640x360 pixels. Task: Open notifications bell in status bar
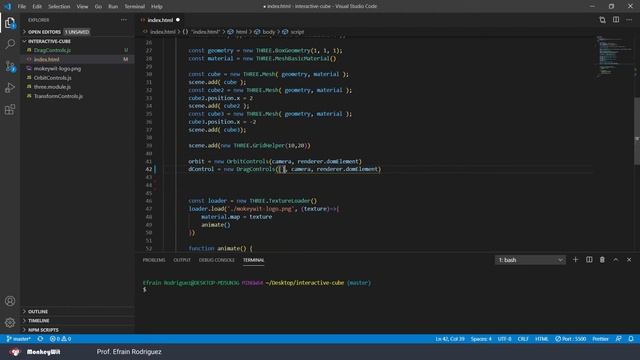(x=631, y=339)
